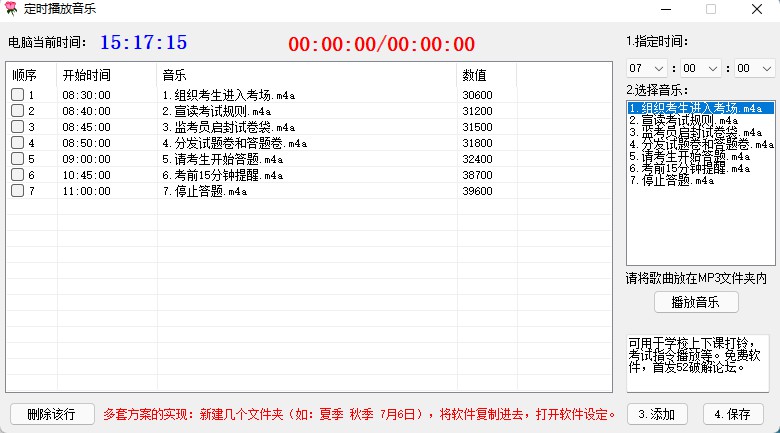Click table entry 7.停止答题.m4a
This screenshot has height=433, width=780.
pyautogui.click(x=204, y=191)
